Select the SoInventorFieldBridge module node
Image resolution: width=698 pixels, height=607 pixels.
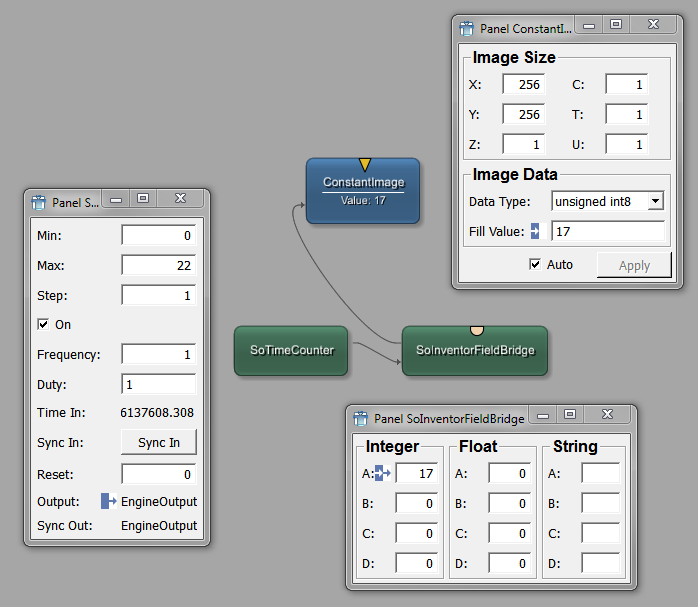click(x=475, y=351)
